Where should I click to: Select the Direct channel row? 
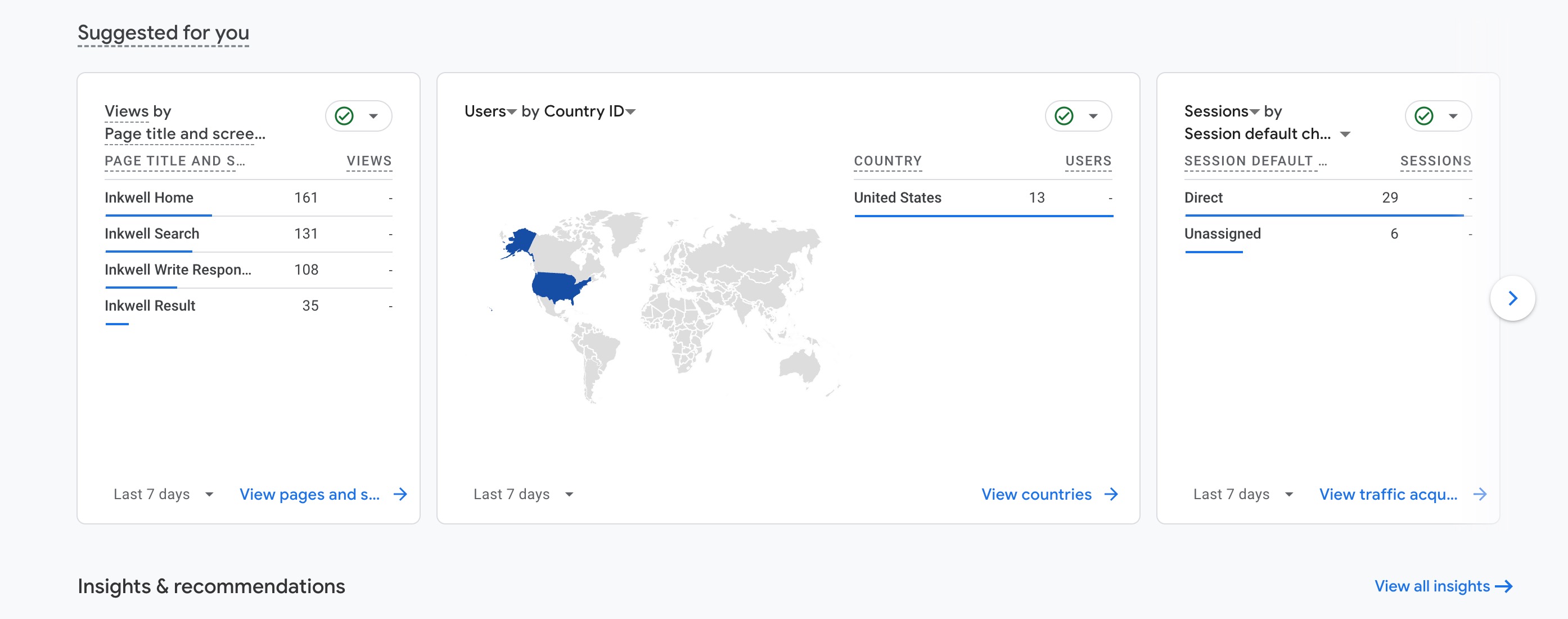click(1328, 198)
